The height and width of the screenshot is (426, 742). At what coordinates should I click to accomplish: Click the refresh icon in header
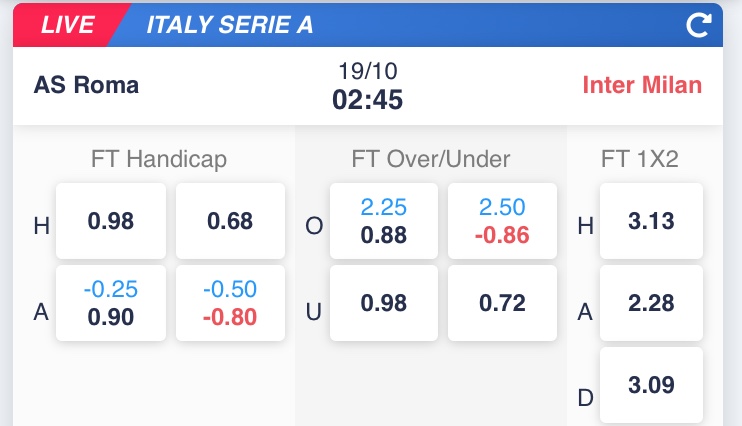698,26
